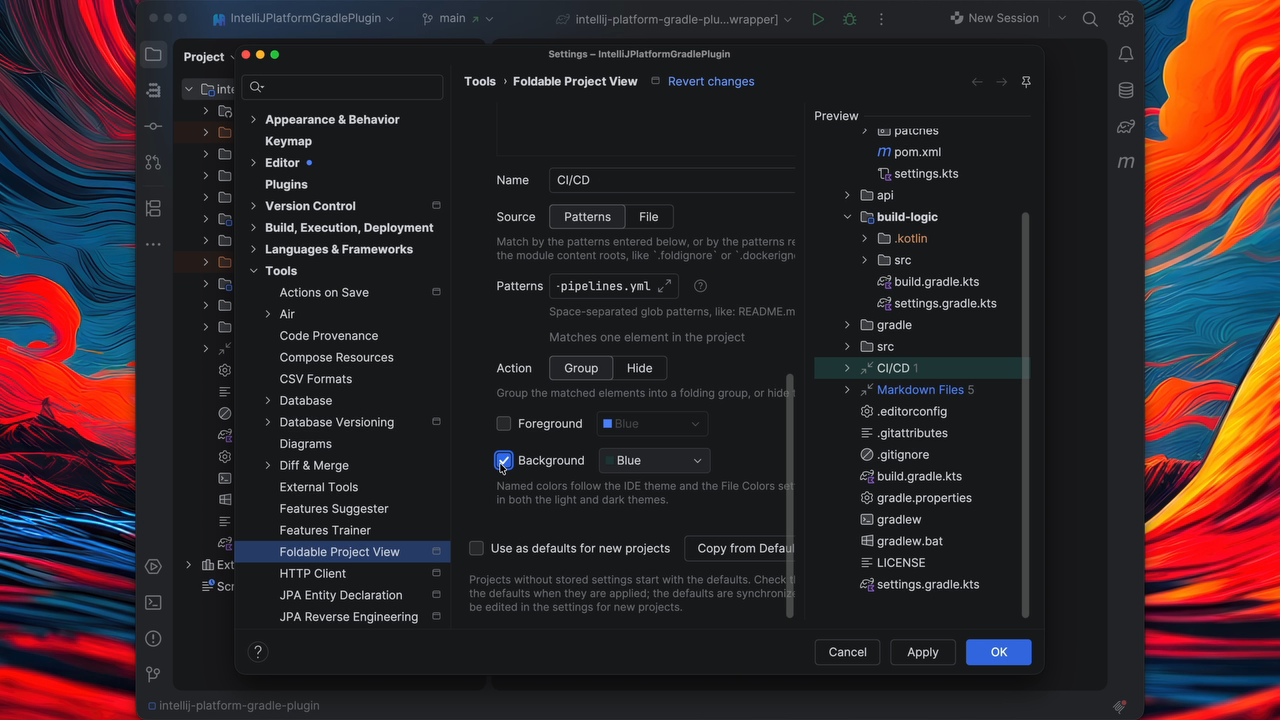Image resolution: width=1280 pixels, height=720 pixels.
Task: Click the Revert changes link
Action: click(711, 82)
